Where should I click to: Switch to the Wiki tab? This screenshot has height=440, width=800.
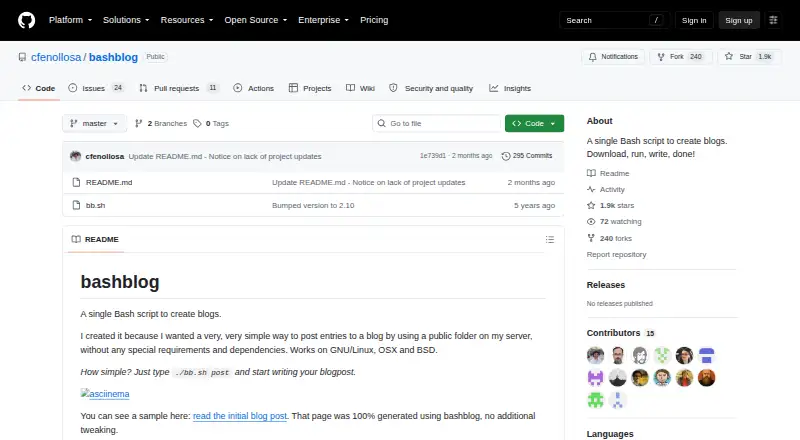pos(360,88)
